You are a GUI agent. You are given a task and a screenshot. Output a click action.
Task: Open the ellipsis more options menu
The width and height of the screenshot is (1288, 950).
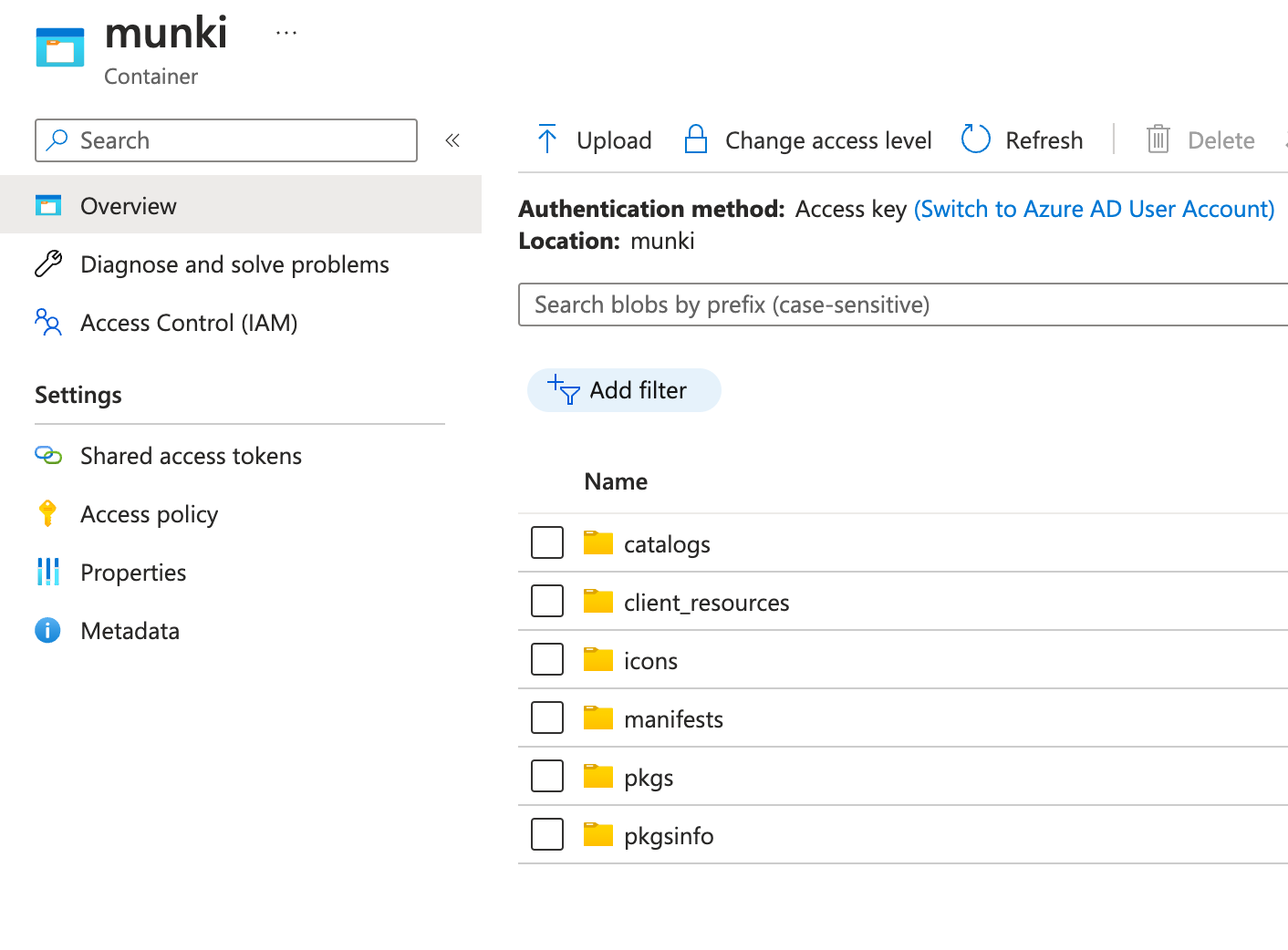pyautogui.click(x=286, y=34)
